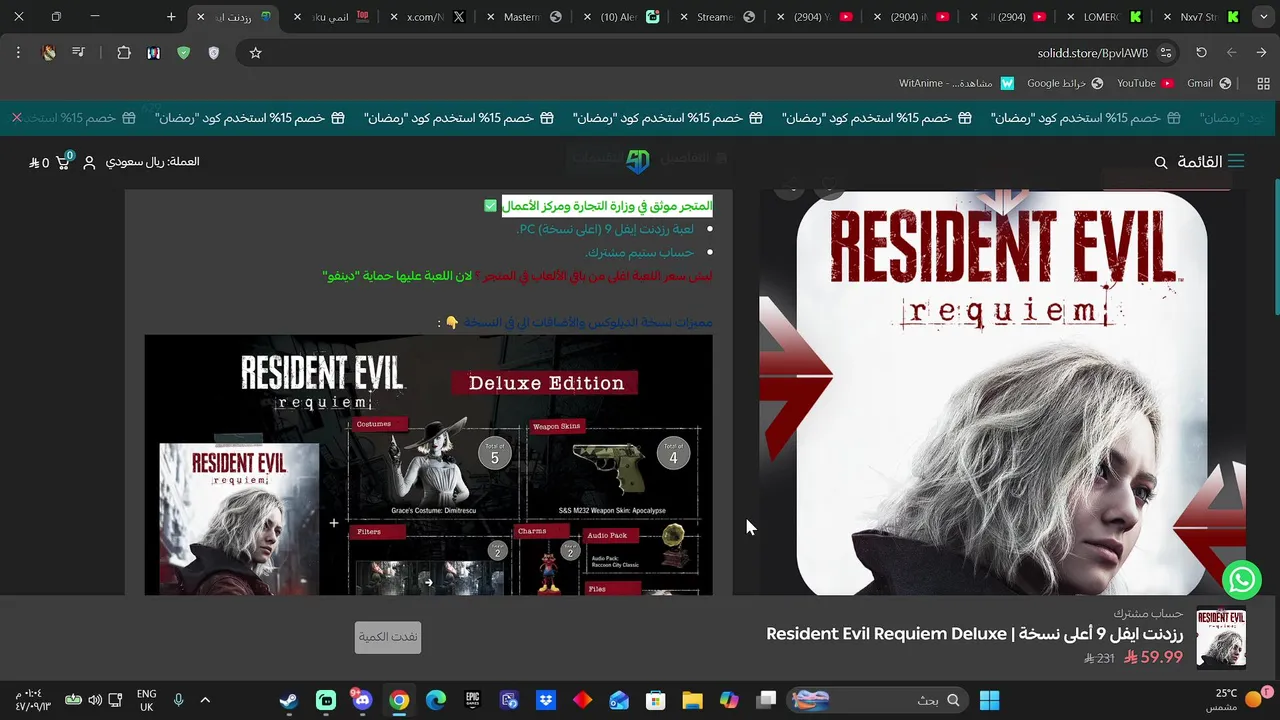Open the خرائط Google bookmark
The height and width of the screenshot is (720, 1280).
click(1065, 84)
